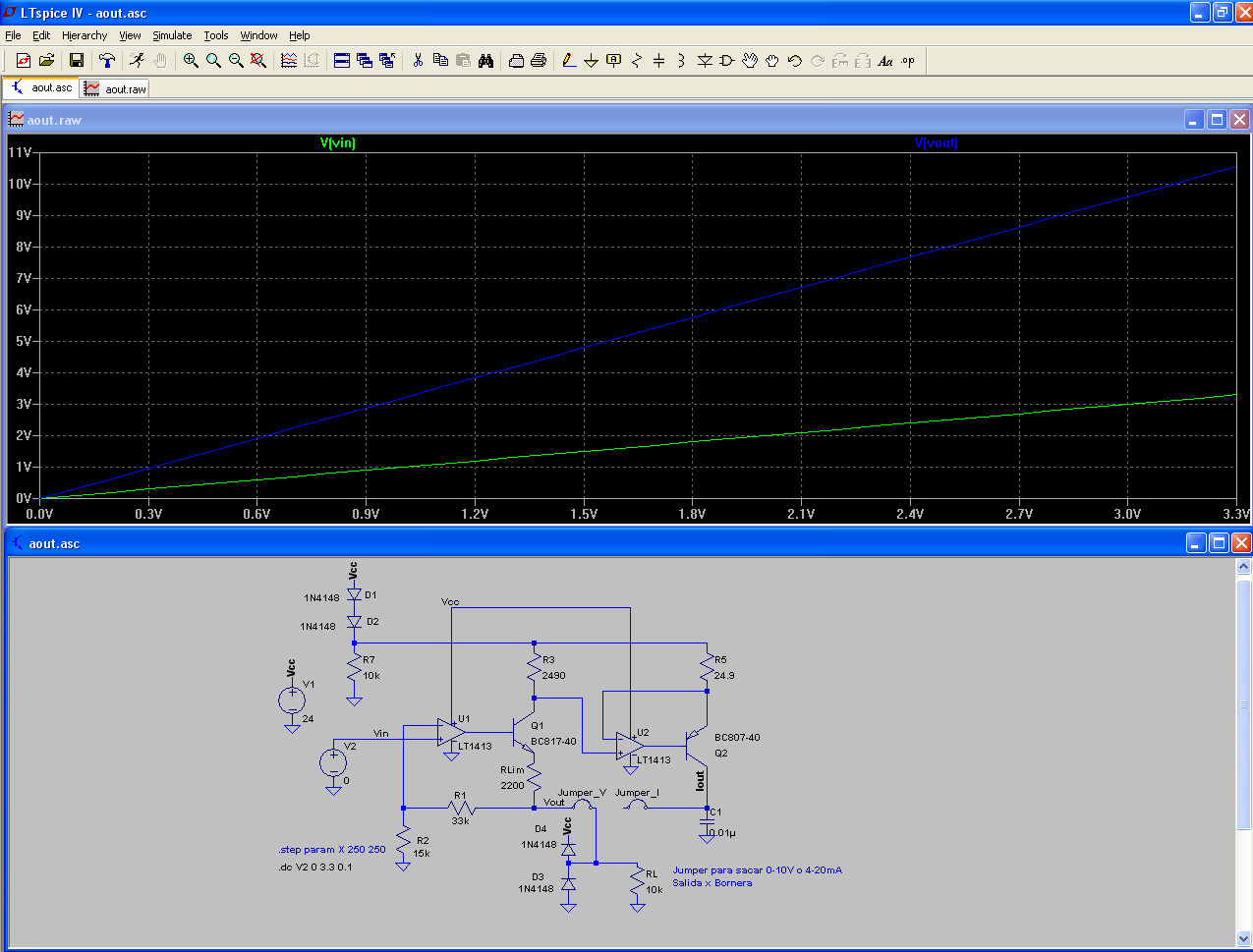The width and height of the screenshot is (1253, 952).
Task: Open the SPICE directive .op tool
Action: [x=908, y=61]
